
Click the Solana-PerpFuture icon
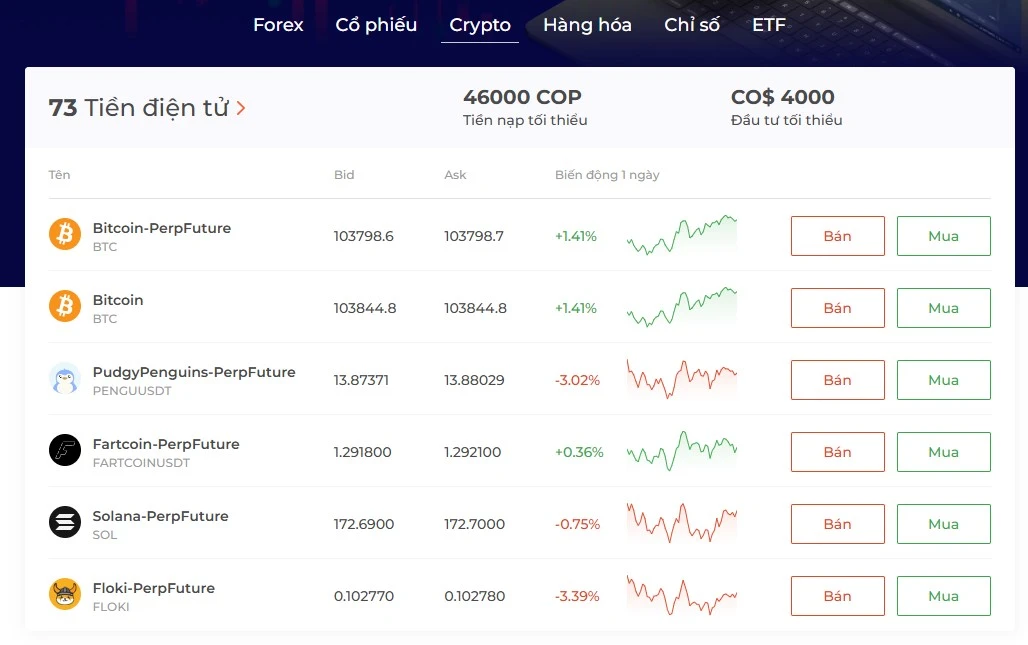pos(65,523)
